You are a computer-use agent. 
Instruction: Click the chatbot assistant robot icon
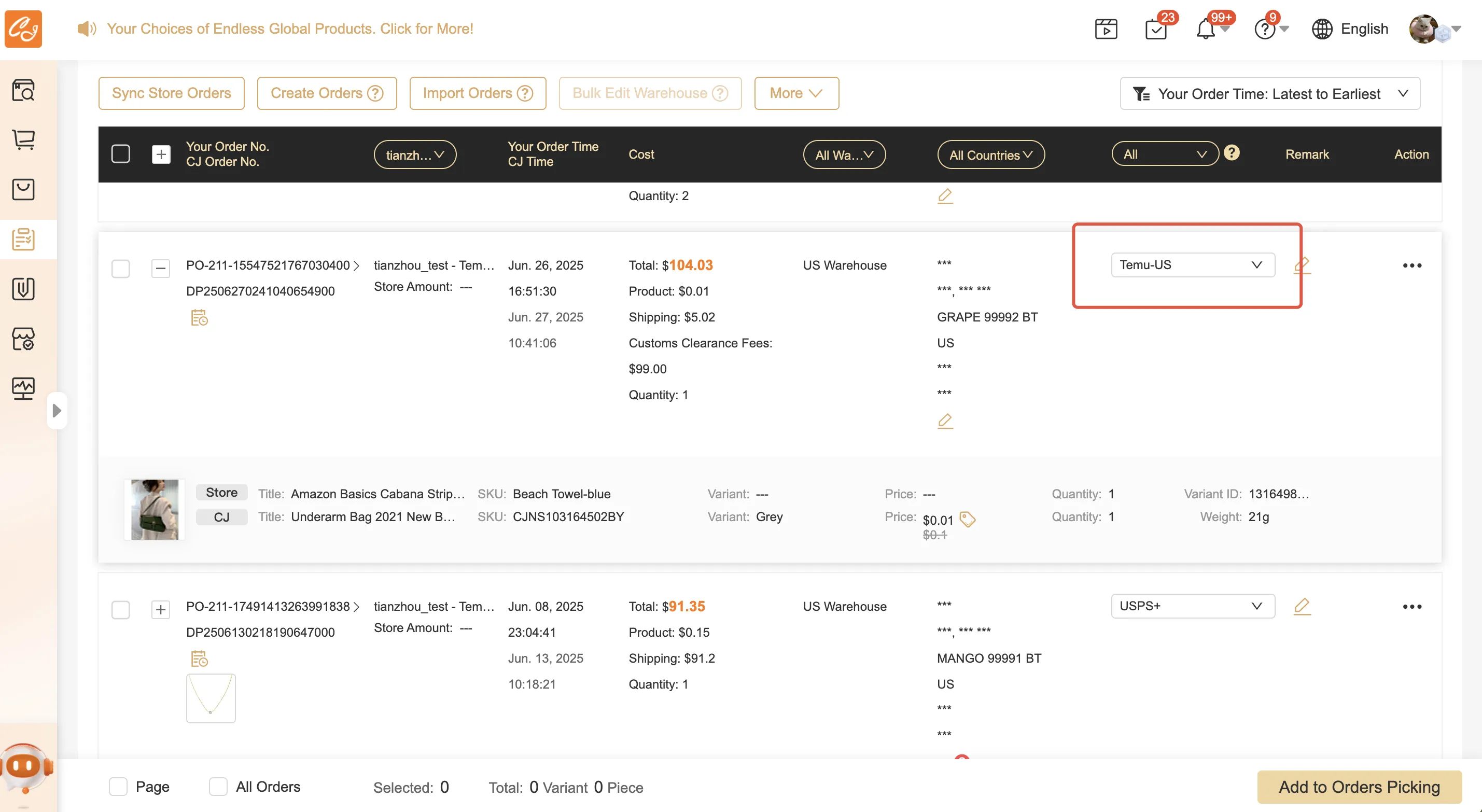point(25,767)
